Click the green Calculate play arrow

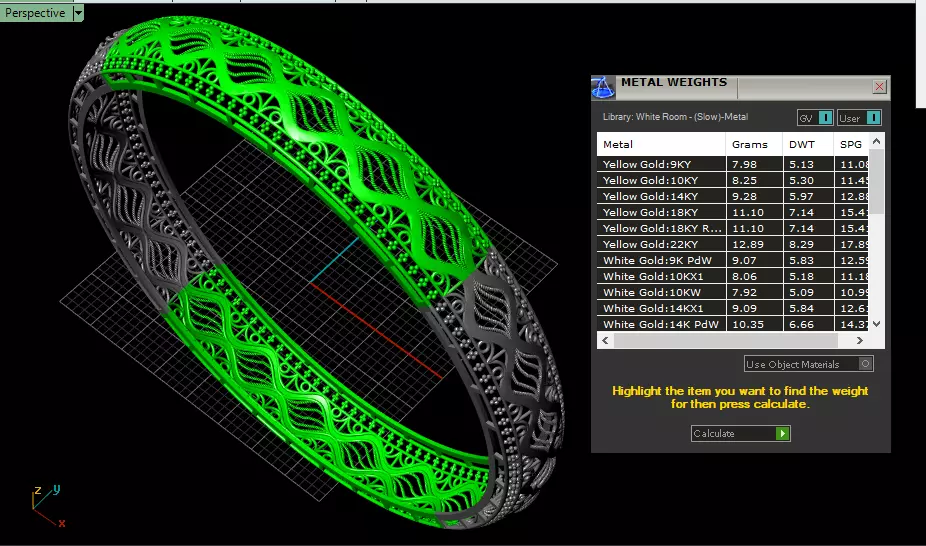click(x=782, y=433)
